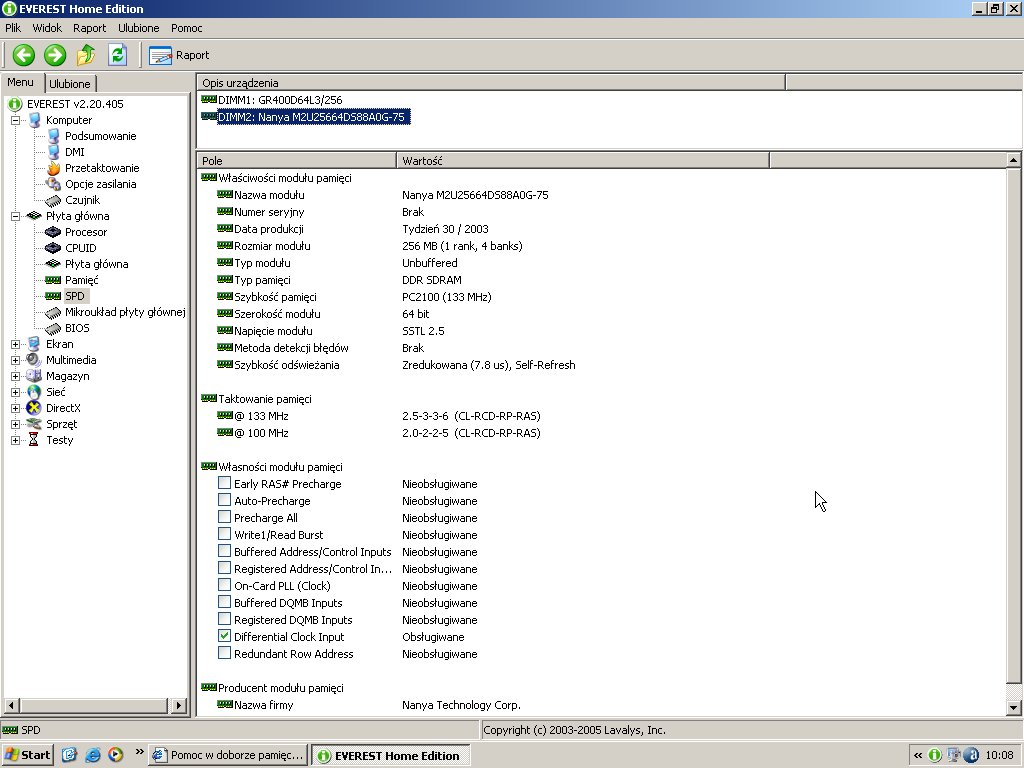Show hidden tray icons with chevron

tap(918, 756)
